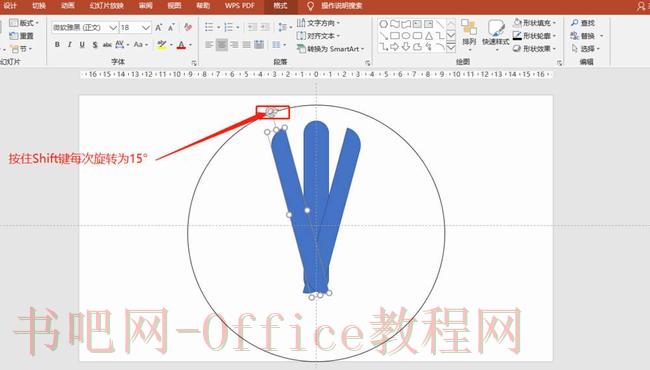Click the increase font size icon
The image size is (650, 370).
tap(158, 28)
